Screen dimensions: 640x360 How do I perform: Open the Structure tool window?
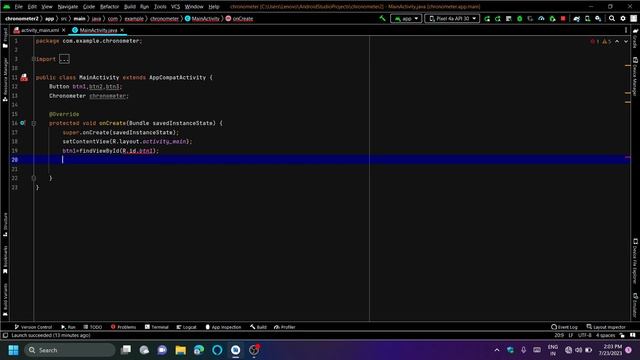[5, 224]
